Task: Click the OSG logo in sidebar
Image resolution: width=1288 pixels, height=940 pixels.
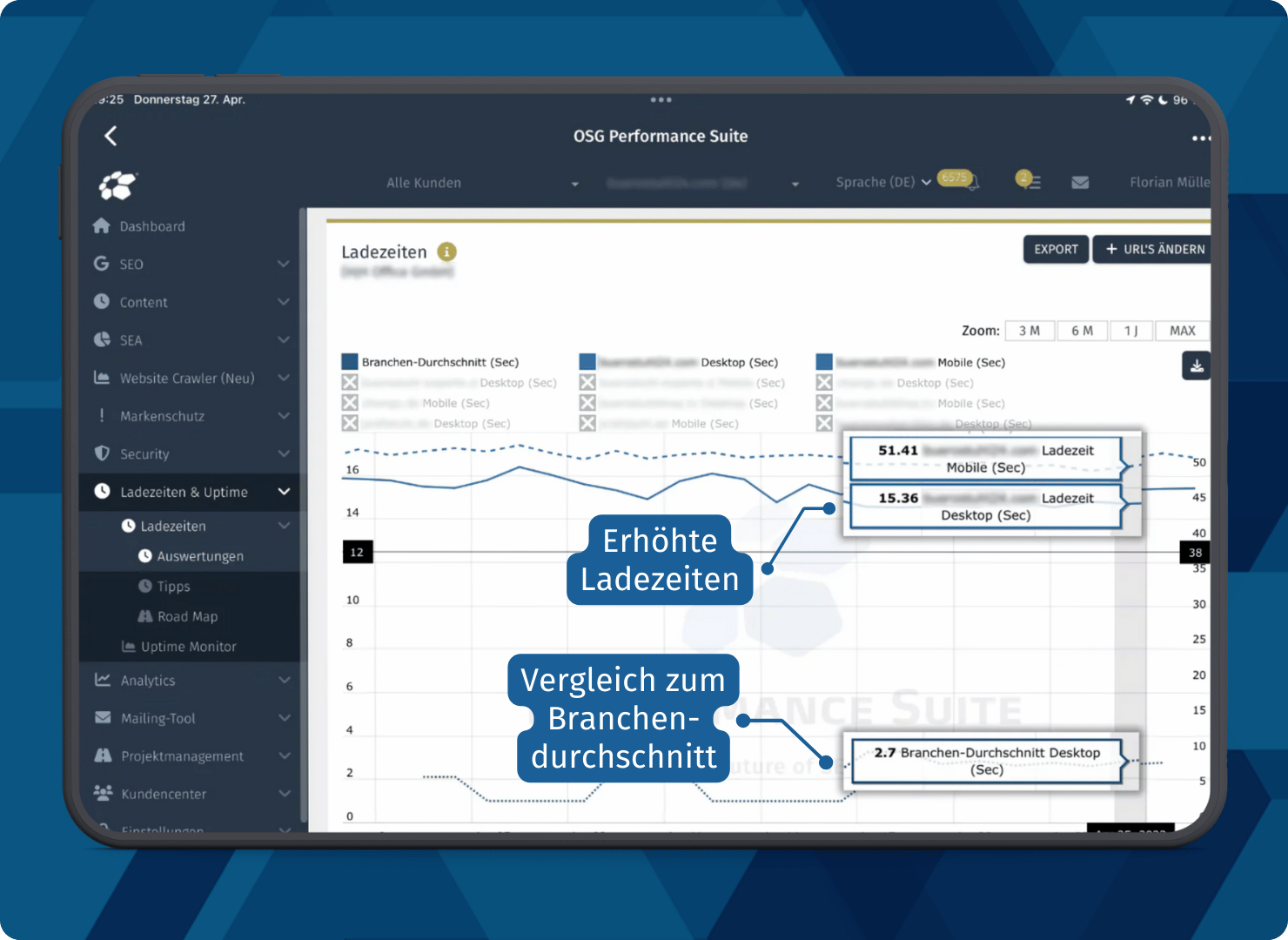Action: pyautogui.click(x=117, y=185)
